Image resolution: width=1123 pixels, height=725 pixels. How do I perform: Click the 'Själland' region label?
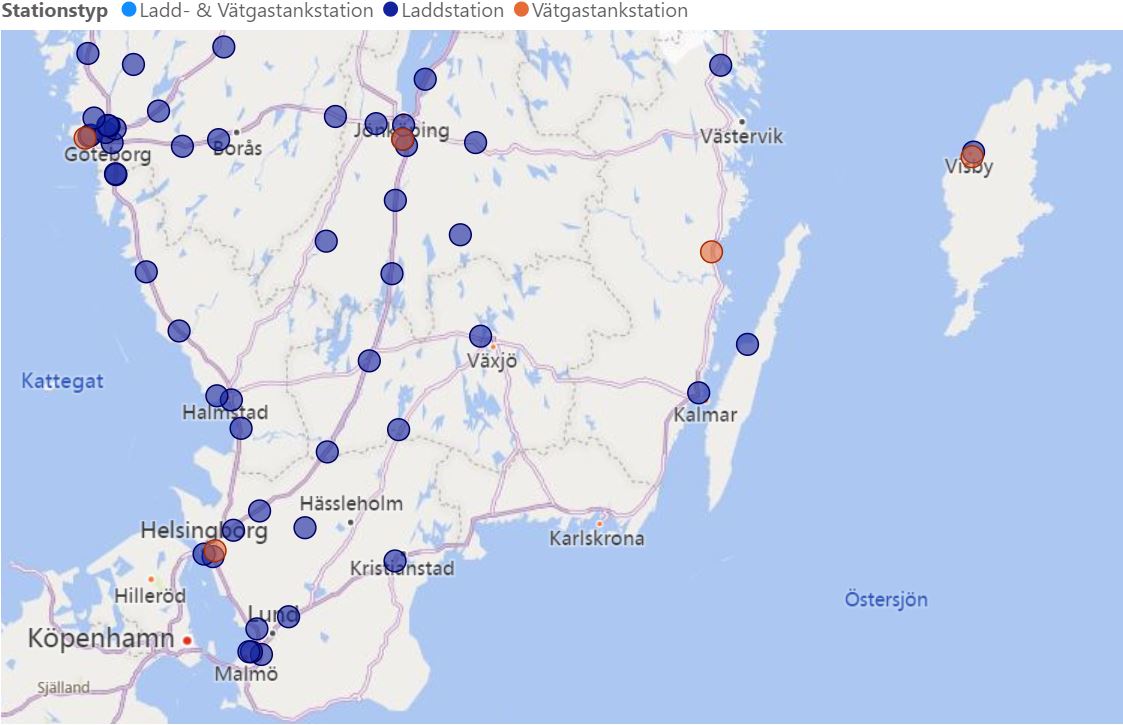[64, 688]
